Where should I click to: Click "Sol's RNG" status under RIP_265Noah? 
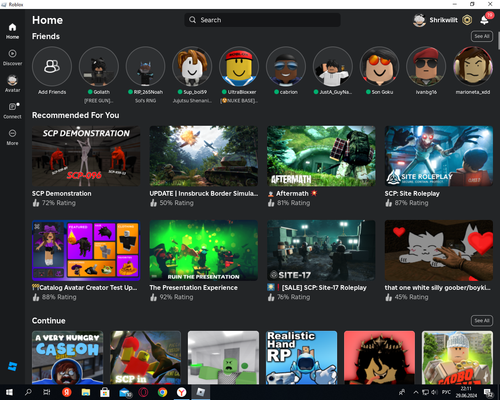point(145,101)
